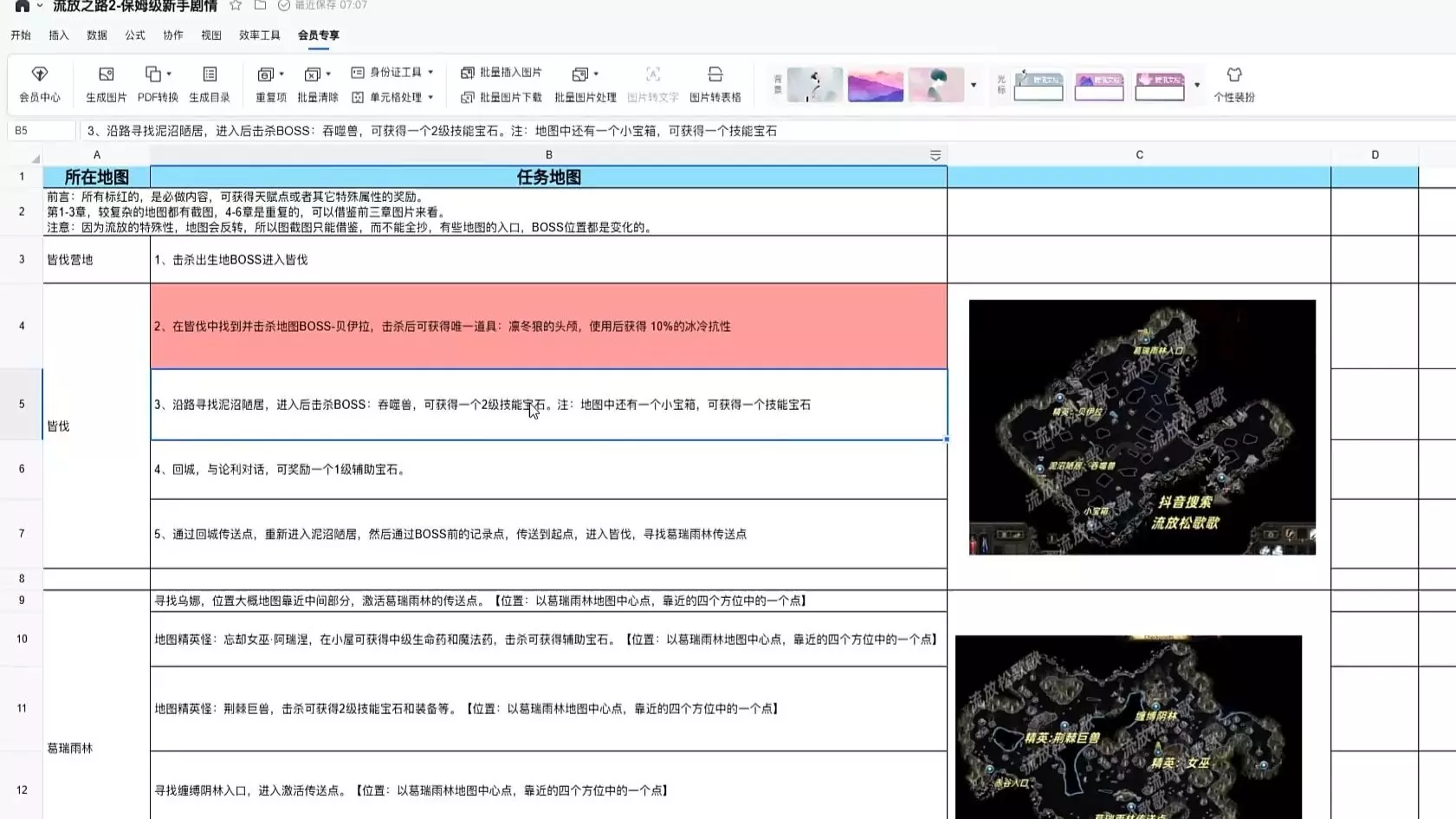Switch to the 协作 tab
Screen dimensions: 1456x819
point(173,36)
